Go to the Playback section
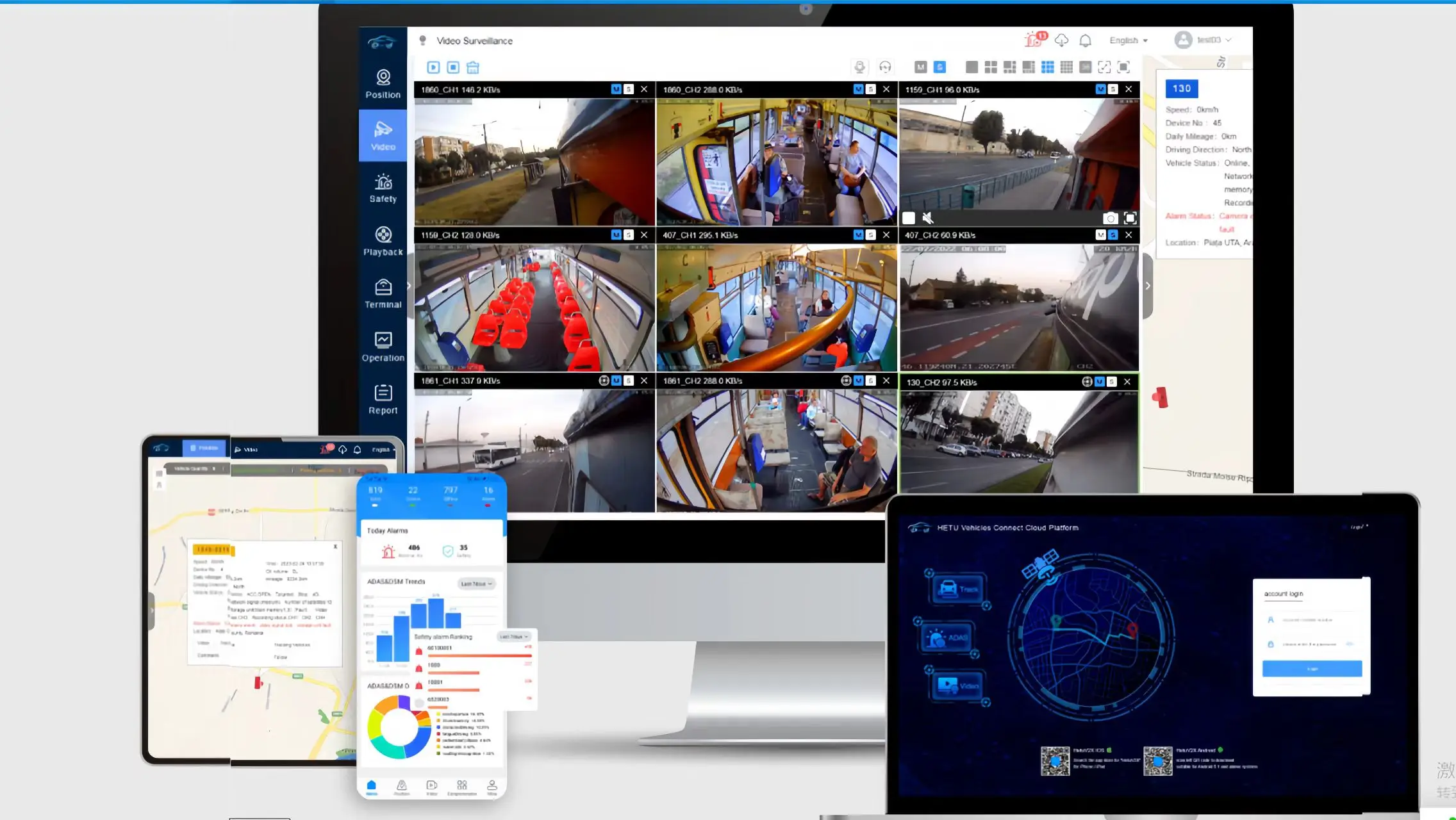This screenshot has width=1456, height=820. [x=383, y=242]
